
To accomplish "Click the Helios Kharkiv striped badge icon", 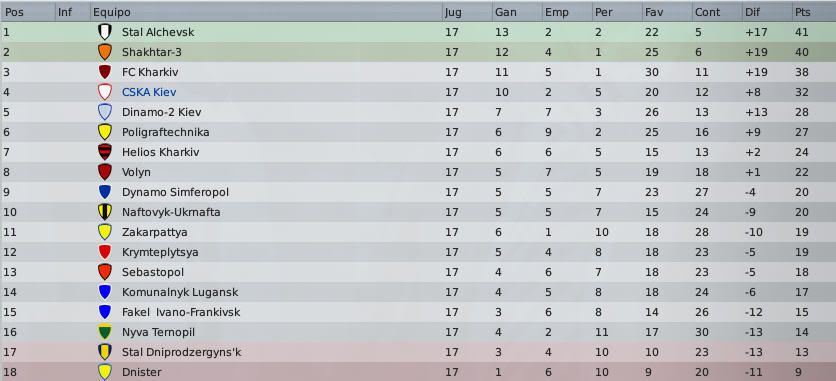I will point(104,152).
